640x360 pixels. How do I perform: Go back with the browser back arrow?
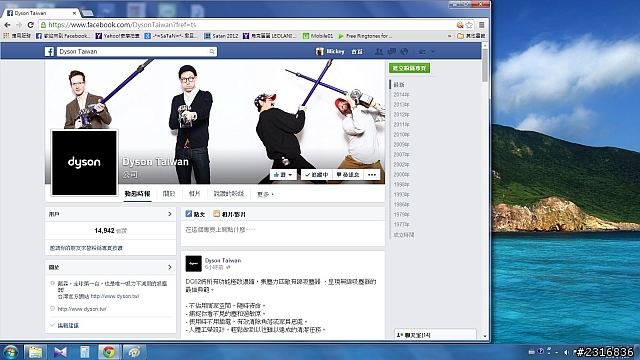(x=7, y=25)
